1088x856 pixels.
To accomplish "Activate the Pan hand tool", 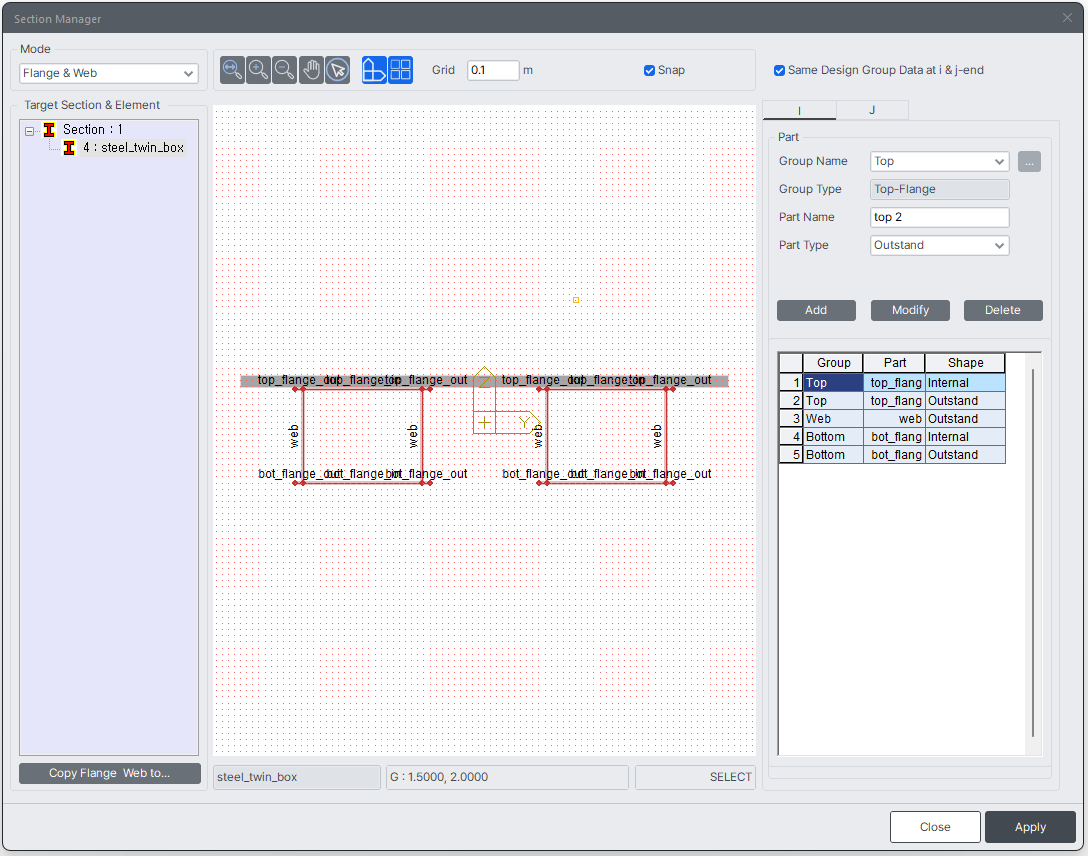I will [x=312, y=70].
